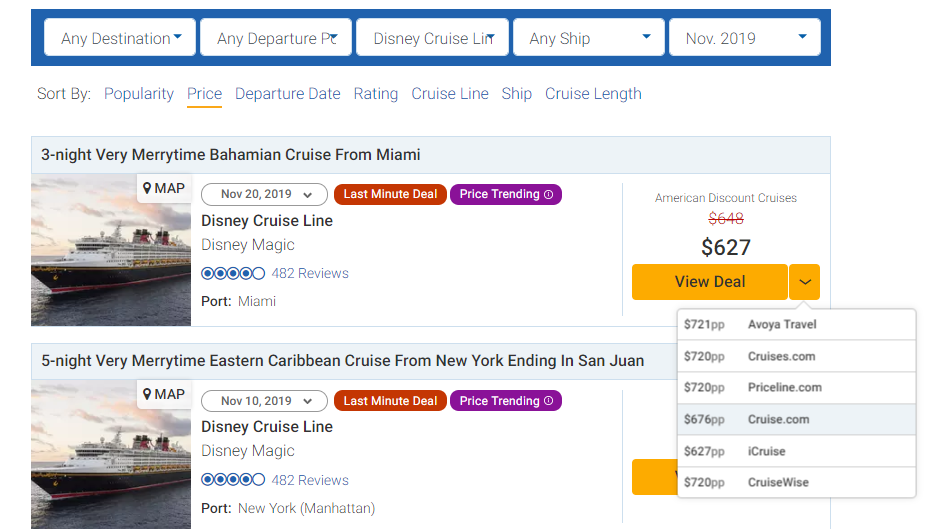Screen dimensions: 927x529
Task: Sort results by Ship
Action: tap(517, 94)
